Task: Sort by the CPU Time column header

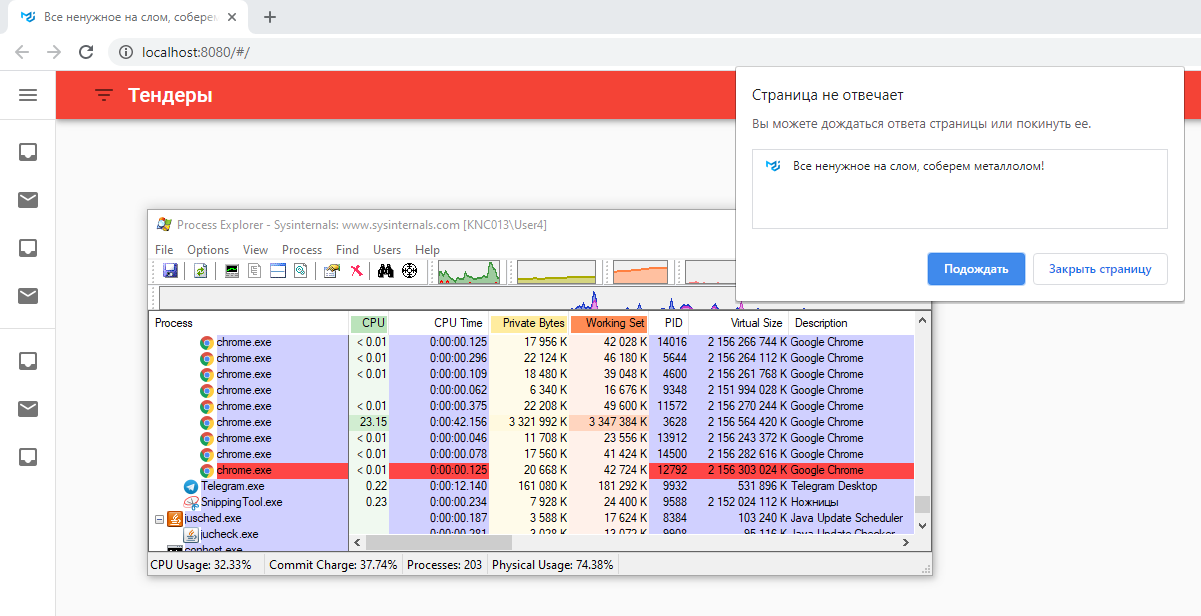Action: (x=439, y=323)
